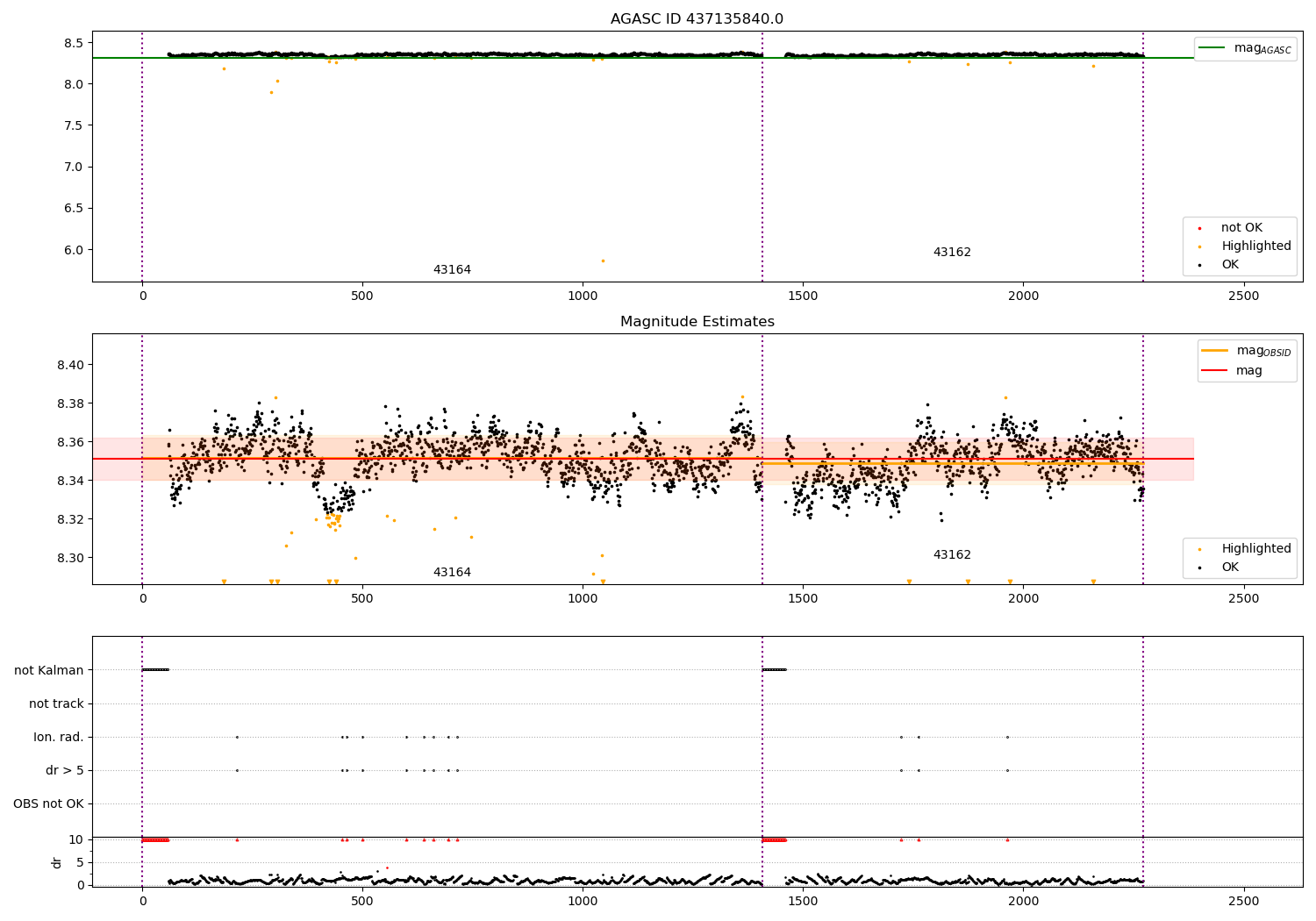Click 43164 label in Magnitude Estimates plot
This screenshot has height=921, width=1316.
pyautogui.click(x=452, y=573)
